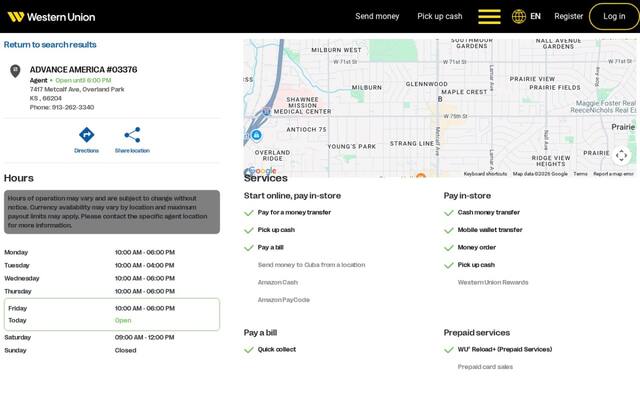Click Mobile wallet transfer service

click(490, 230)
